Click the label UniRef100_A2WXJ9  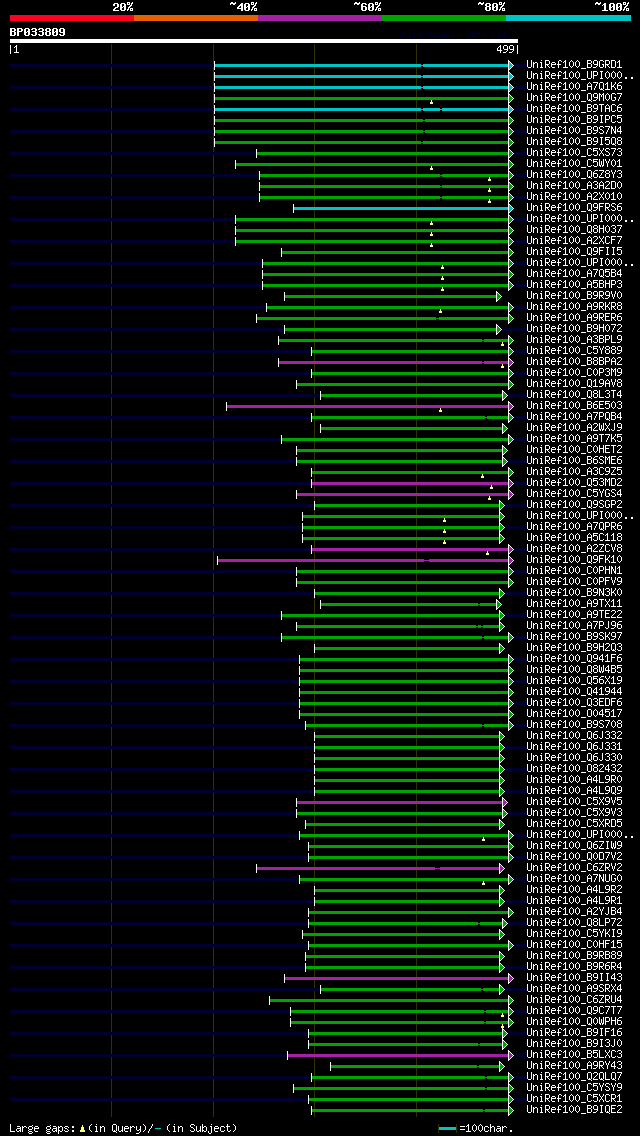click(x=574, y=427)
